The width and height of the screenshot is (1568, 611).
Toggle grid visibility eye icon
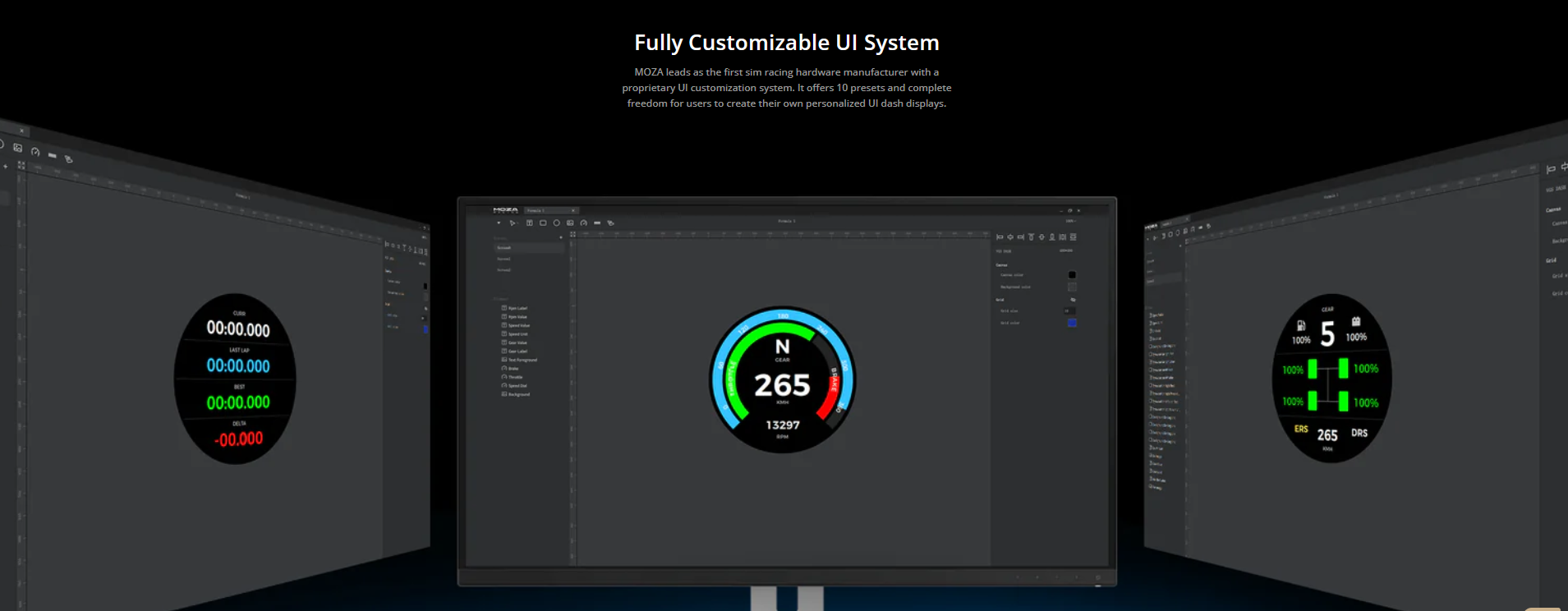1073,300
